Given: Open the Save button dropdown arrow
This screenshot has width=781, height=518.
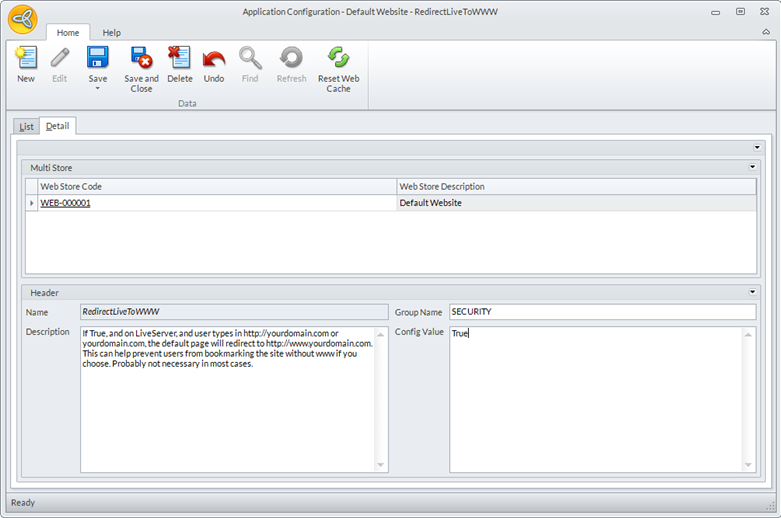Looking at the screenshot, I should (x=97, y=89).
